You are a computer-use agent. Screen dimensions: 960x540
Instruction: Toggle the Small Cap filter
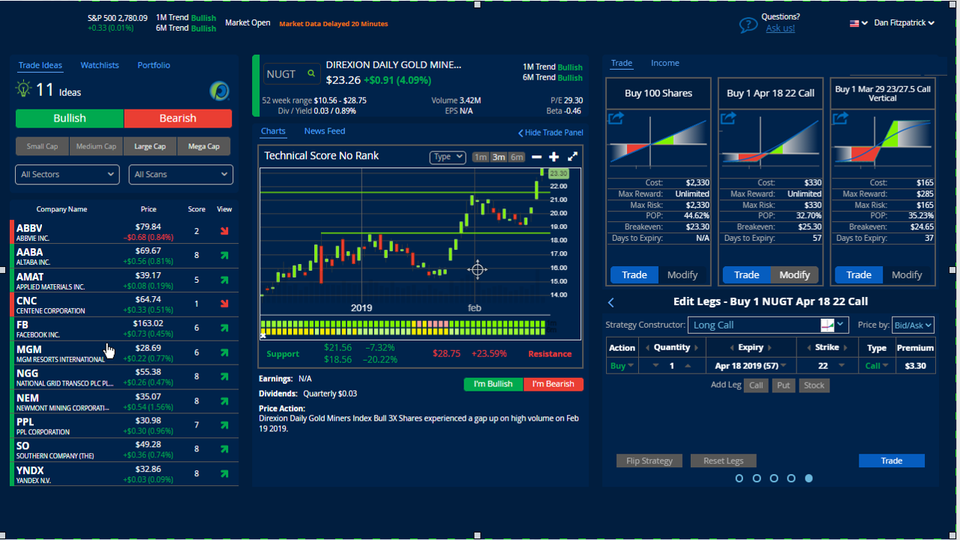click(x=42, y=146)
